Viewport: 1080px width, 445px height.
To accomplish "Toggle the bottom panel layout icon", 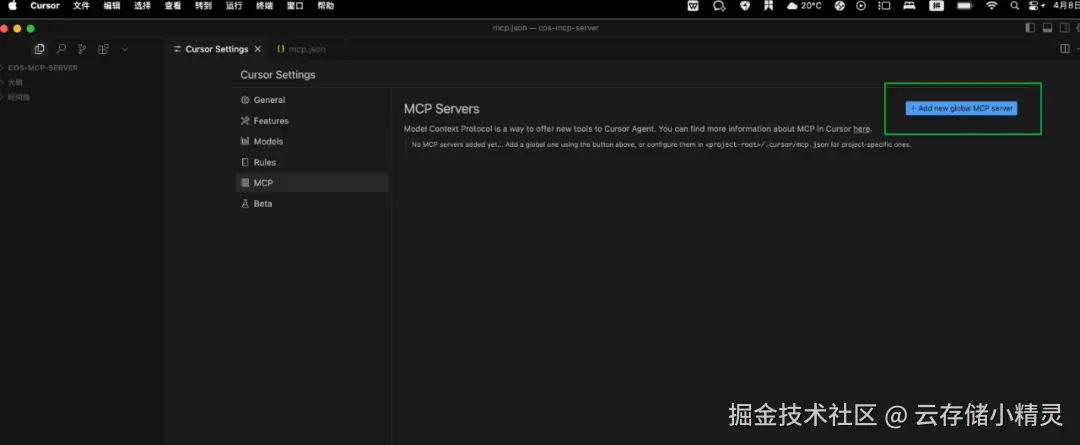I will click(1048, 28).
